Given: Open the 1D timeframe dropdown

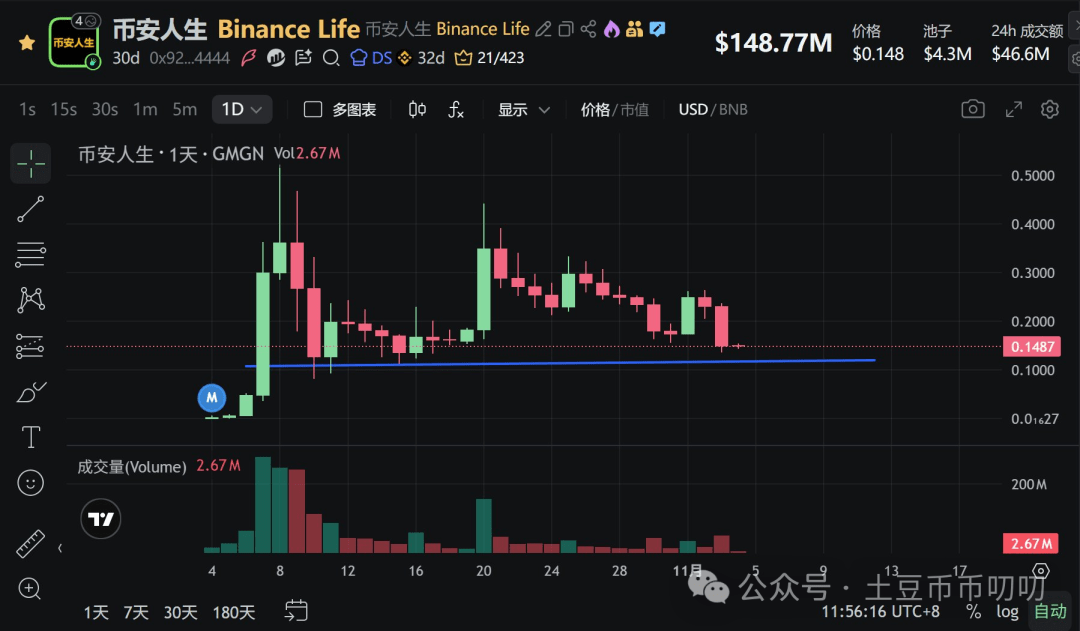Looking at the screenshot, I should [x=242, y=110].
